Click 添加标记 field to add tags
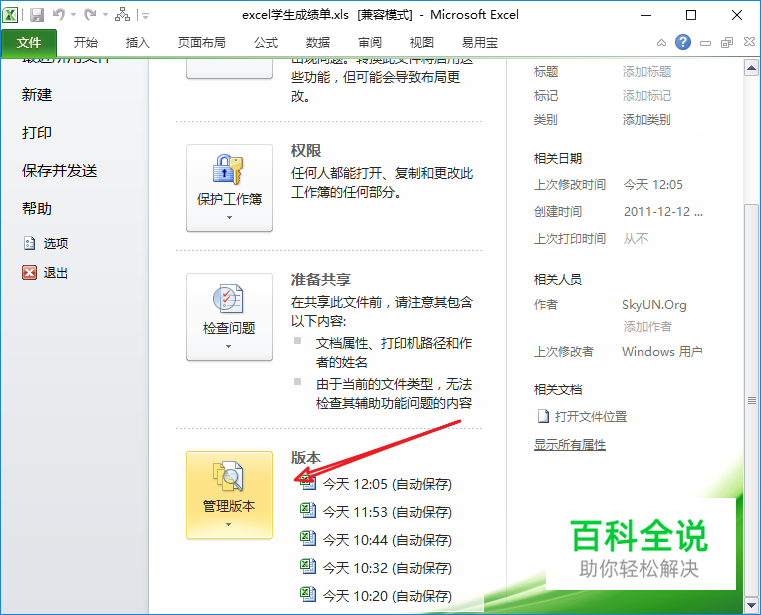The image size is (761, 615). coord(646,96)
